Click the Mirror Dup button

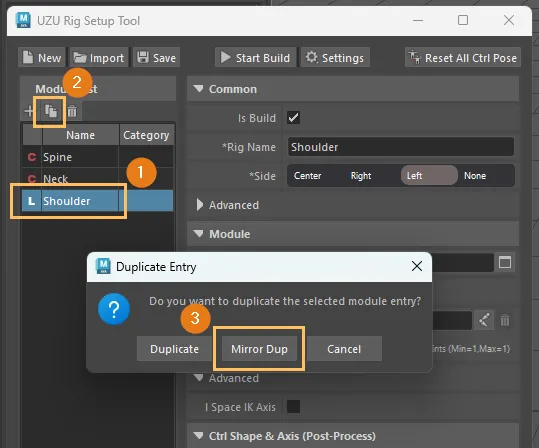click(x=259, y=349)
